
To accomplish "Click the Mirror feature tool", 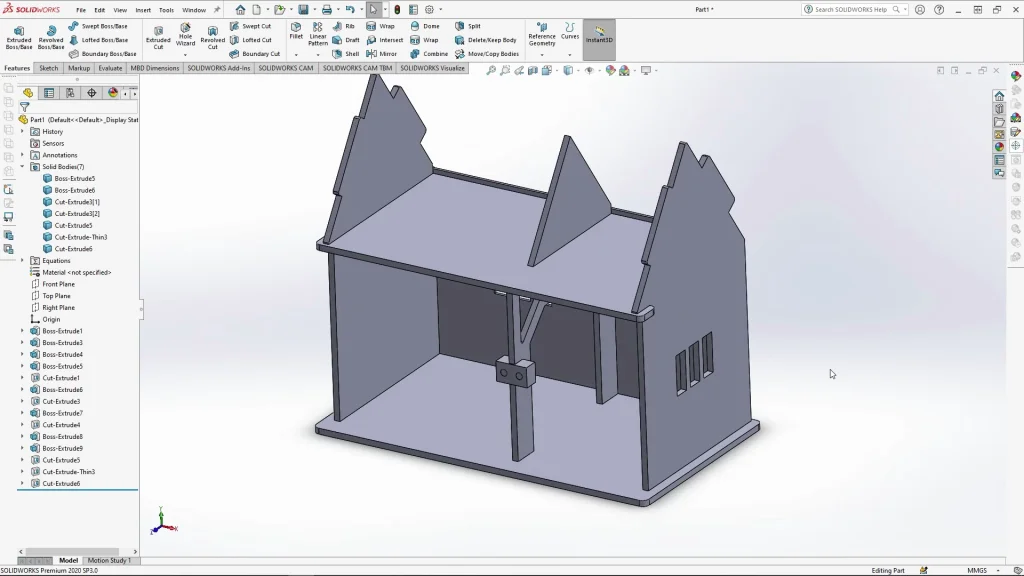I will click(x=381, y=54).
